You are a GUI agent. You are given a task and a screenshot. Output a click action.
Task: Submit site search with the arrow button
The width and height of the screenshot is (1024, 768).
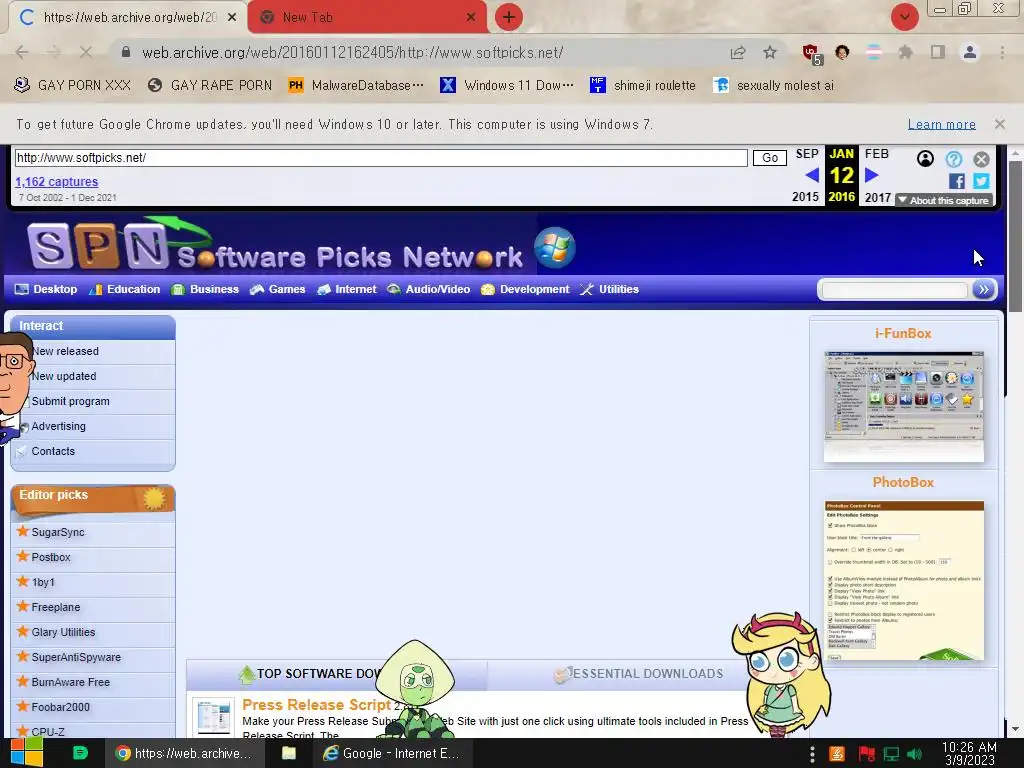983,290
